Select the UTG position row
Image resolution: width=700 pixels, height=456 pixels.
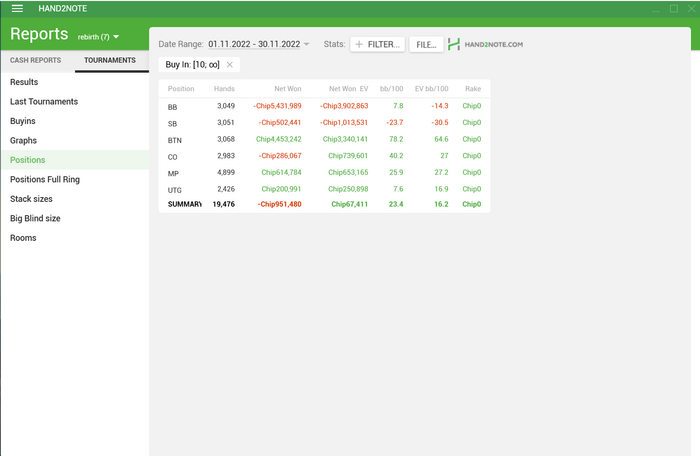(x=325, y=189)
